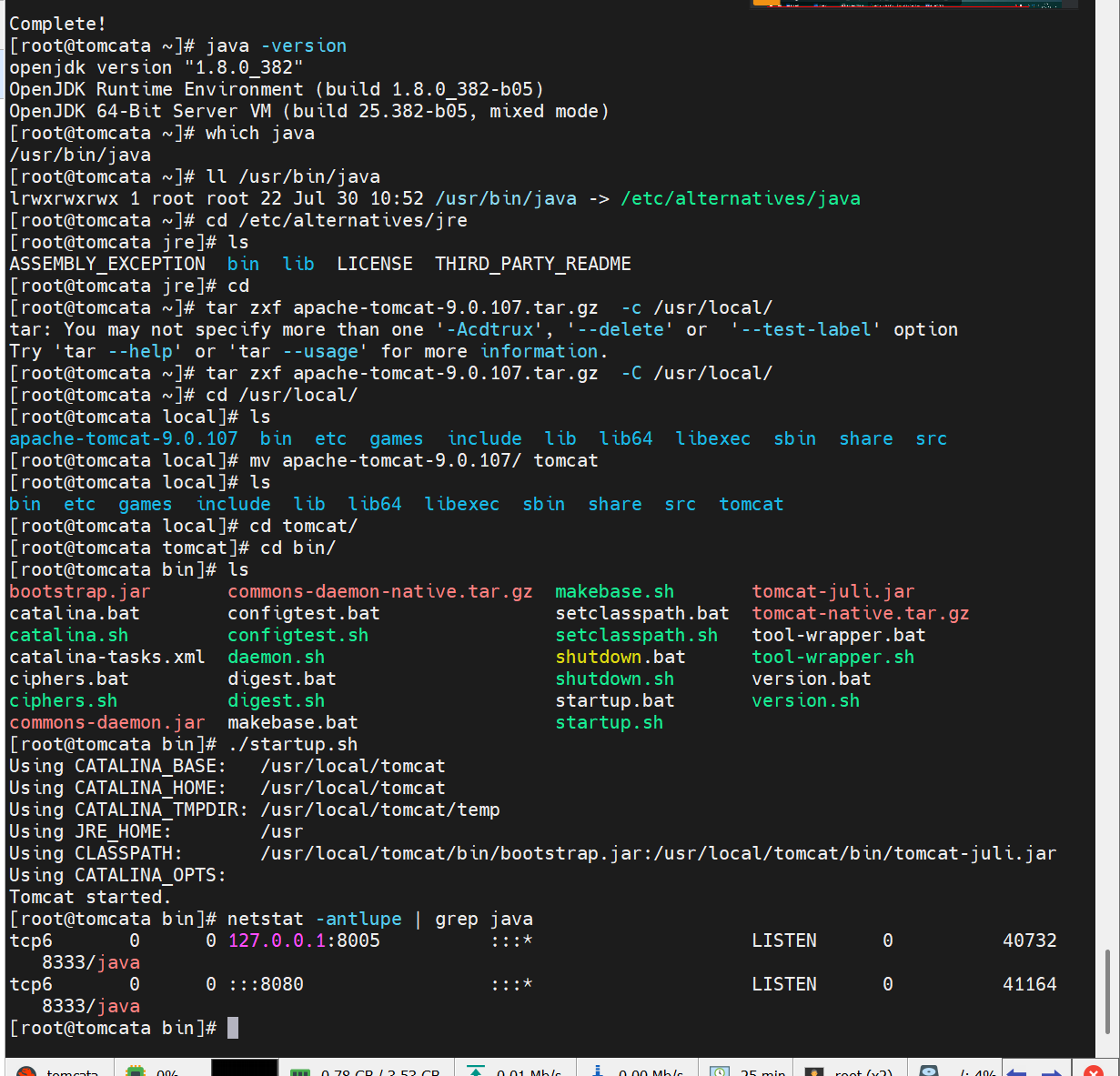Image resolution: width=1120 pixels, height=1076 pixels.
Task: Click the green ciphers.sh file
Action: click(x=64, y=700)
